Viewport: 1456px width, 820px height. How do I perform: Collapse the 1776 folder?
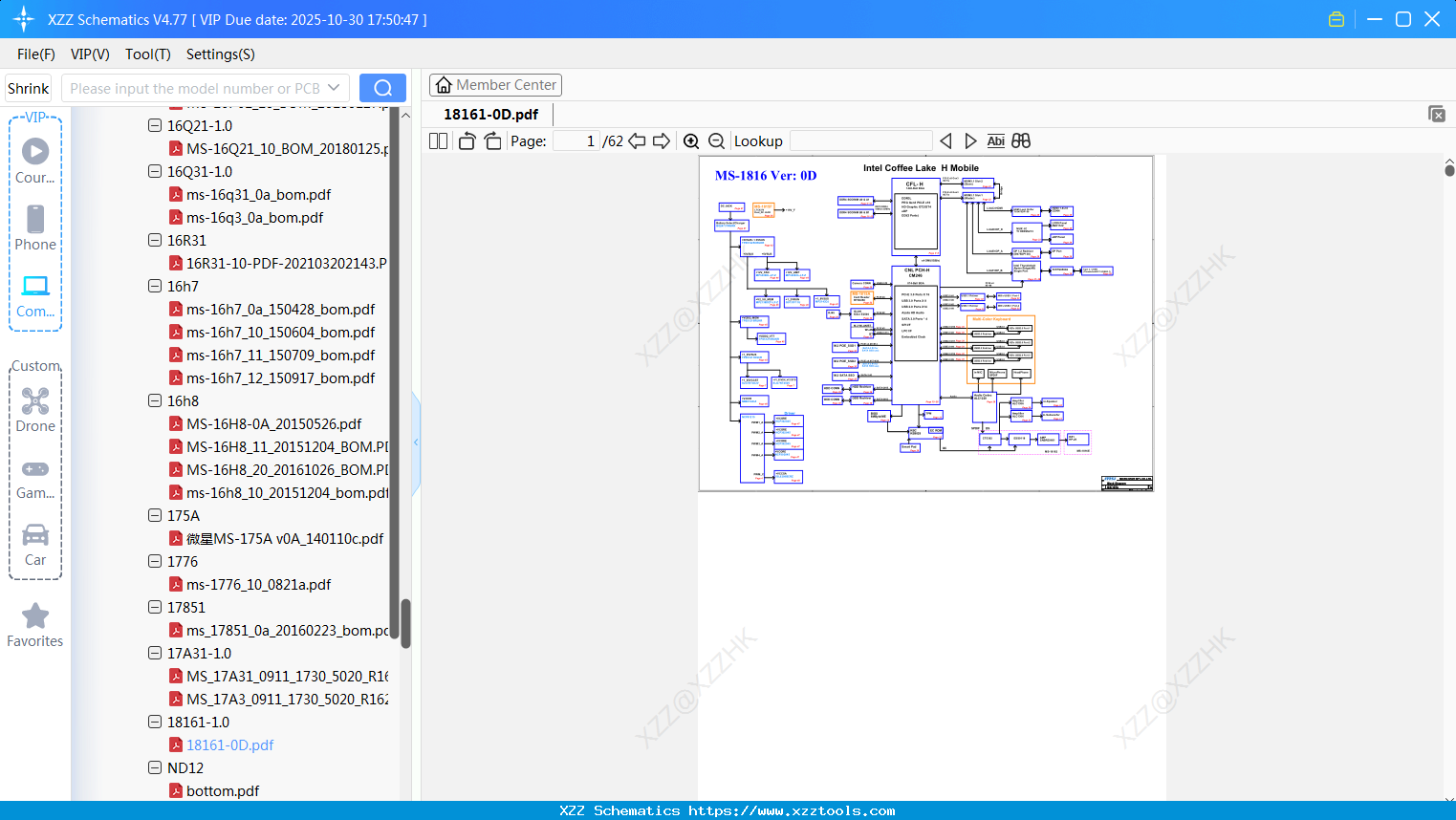point(155,561)
